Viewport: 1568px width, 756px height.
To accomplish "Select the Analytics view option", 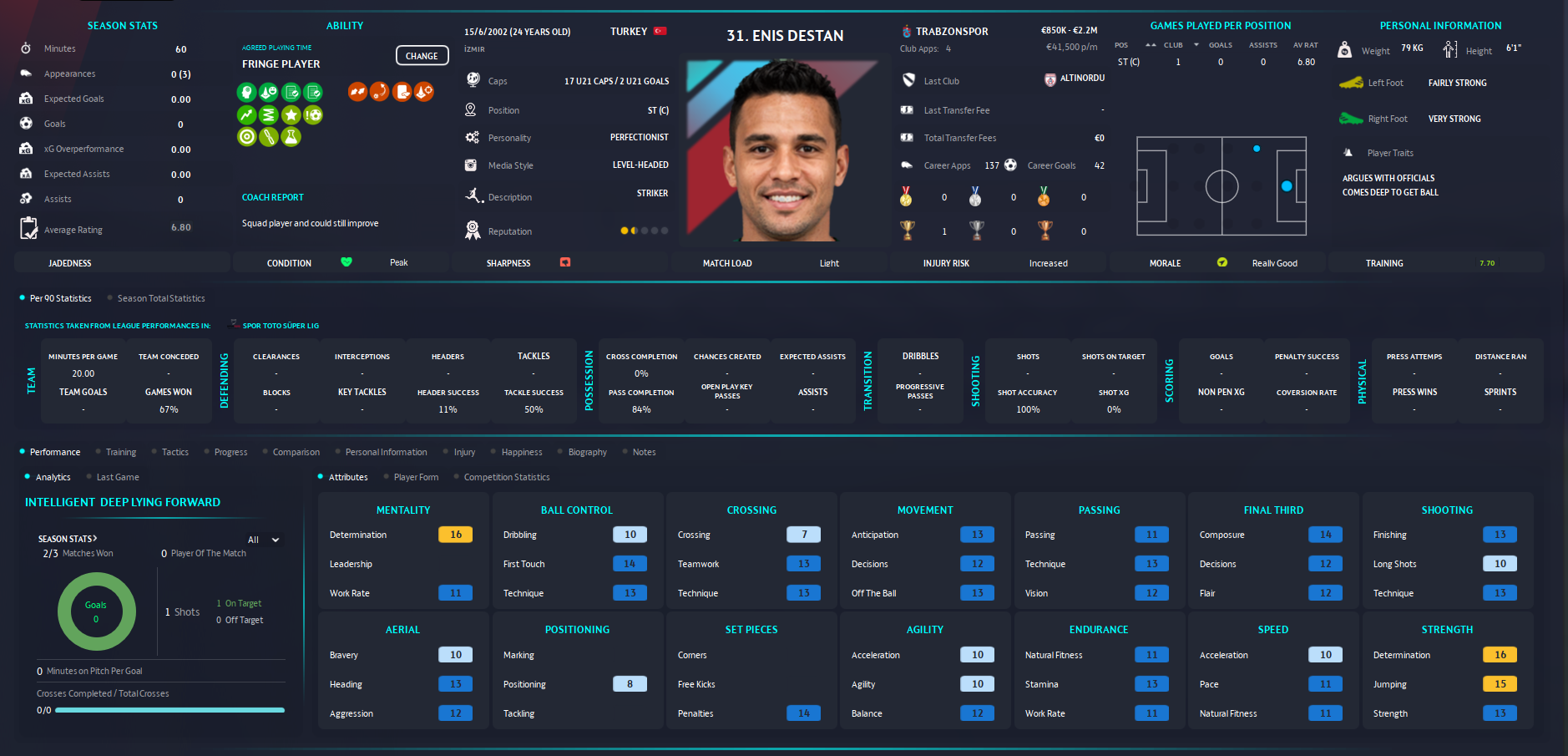I will click(48, 477).
